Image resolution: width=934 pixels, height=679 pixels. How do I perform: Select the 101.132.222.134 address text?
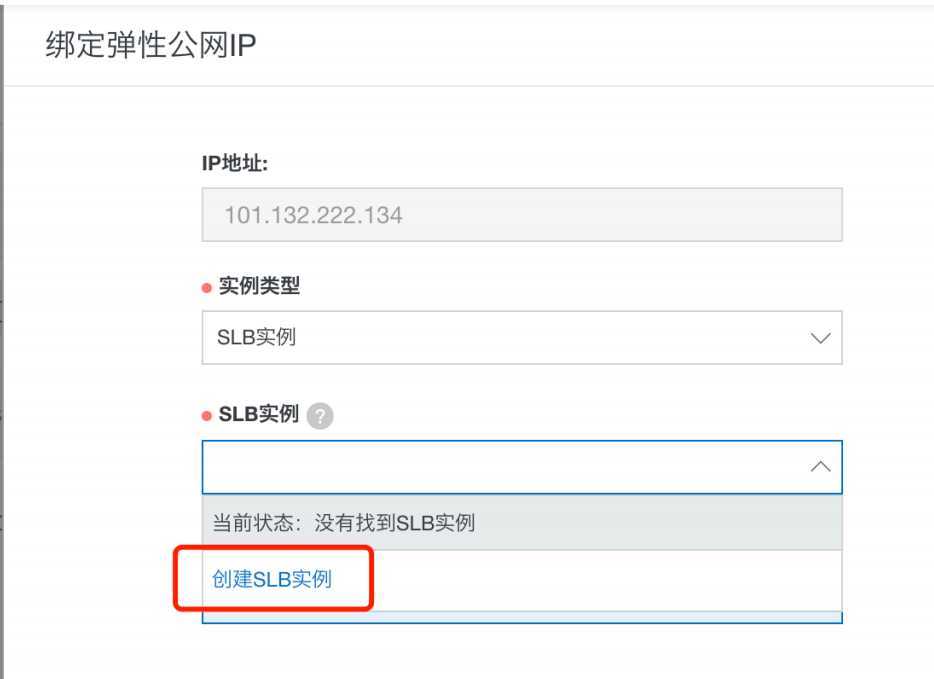[x=313, y=215]
